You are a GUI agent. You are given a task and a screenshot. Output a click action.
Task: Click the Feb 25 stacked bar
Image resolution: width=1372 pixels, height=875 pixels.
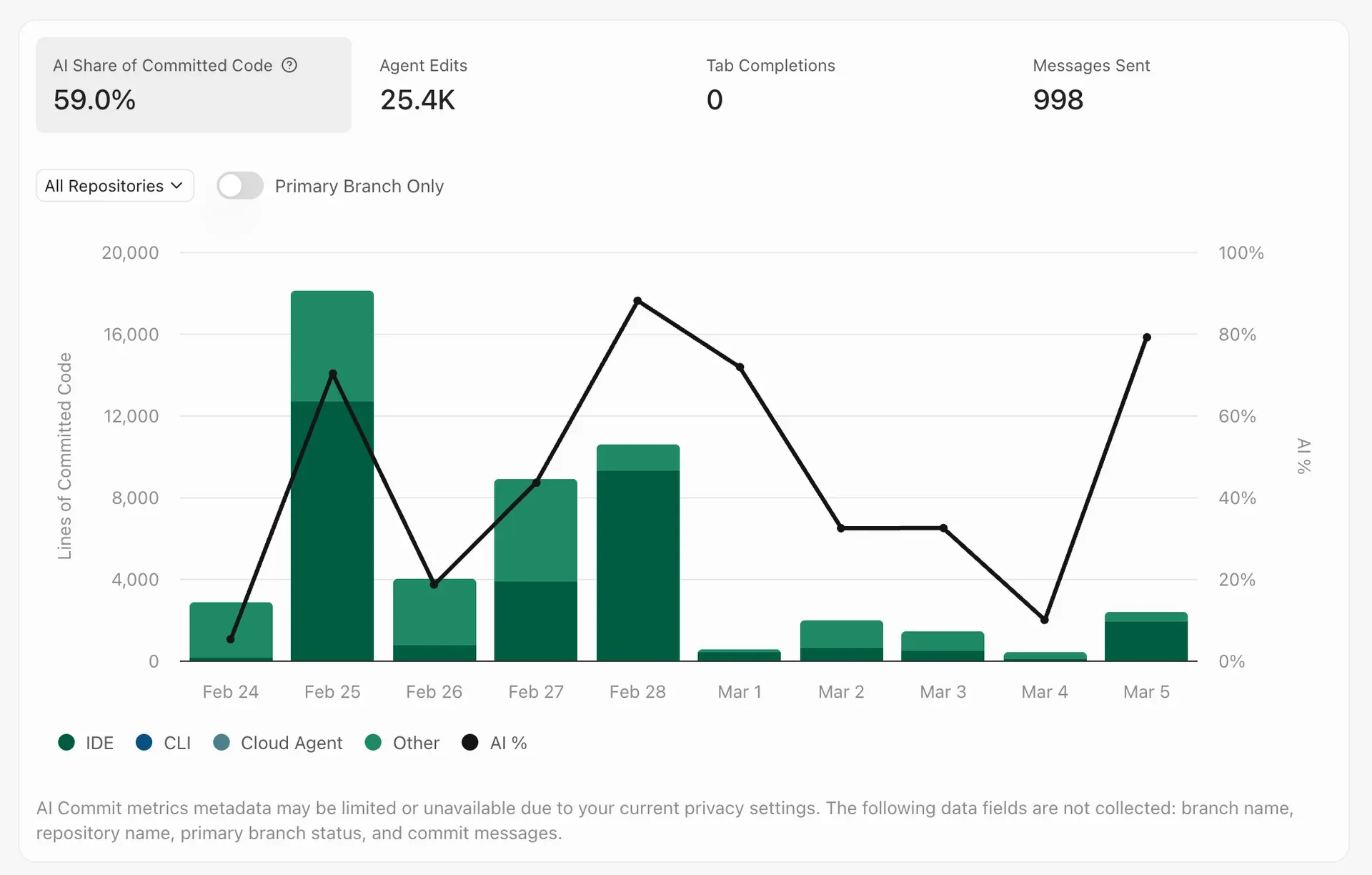click(331, 472)
